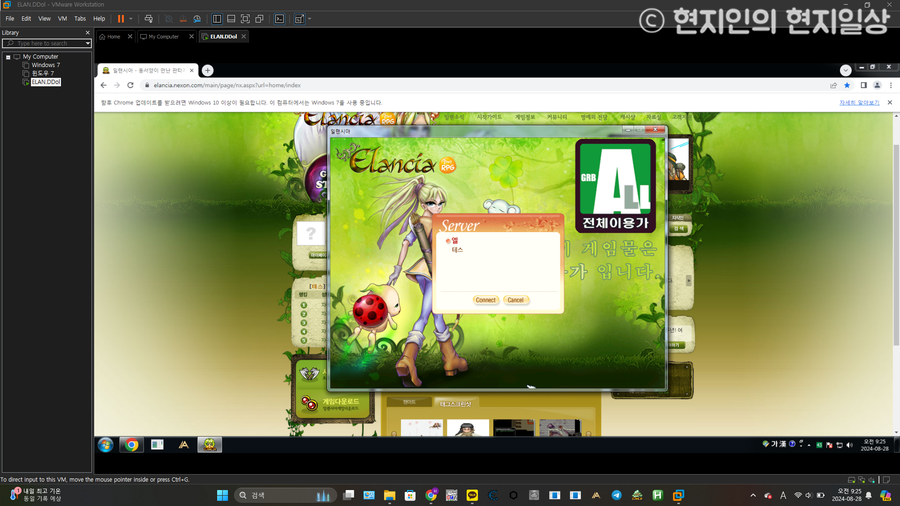
Task: Open the 자세히 알아보기 link
Action: tap(859, 103)
